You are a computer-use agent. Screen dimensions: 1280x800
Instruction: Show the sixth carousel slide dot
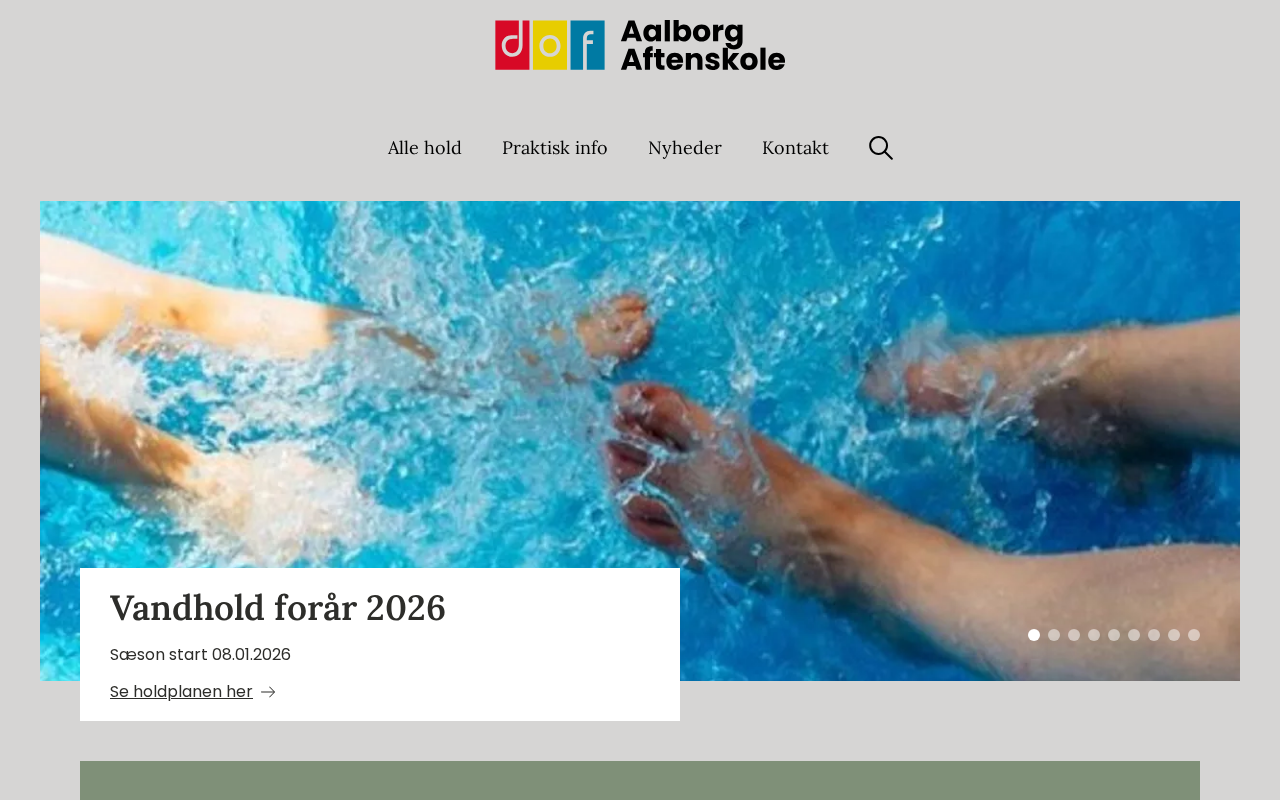click(1134, 635)
